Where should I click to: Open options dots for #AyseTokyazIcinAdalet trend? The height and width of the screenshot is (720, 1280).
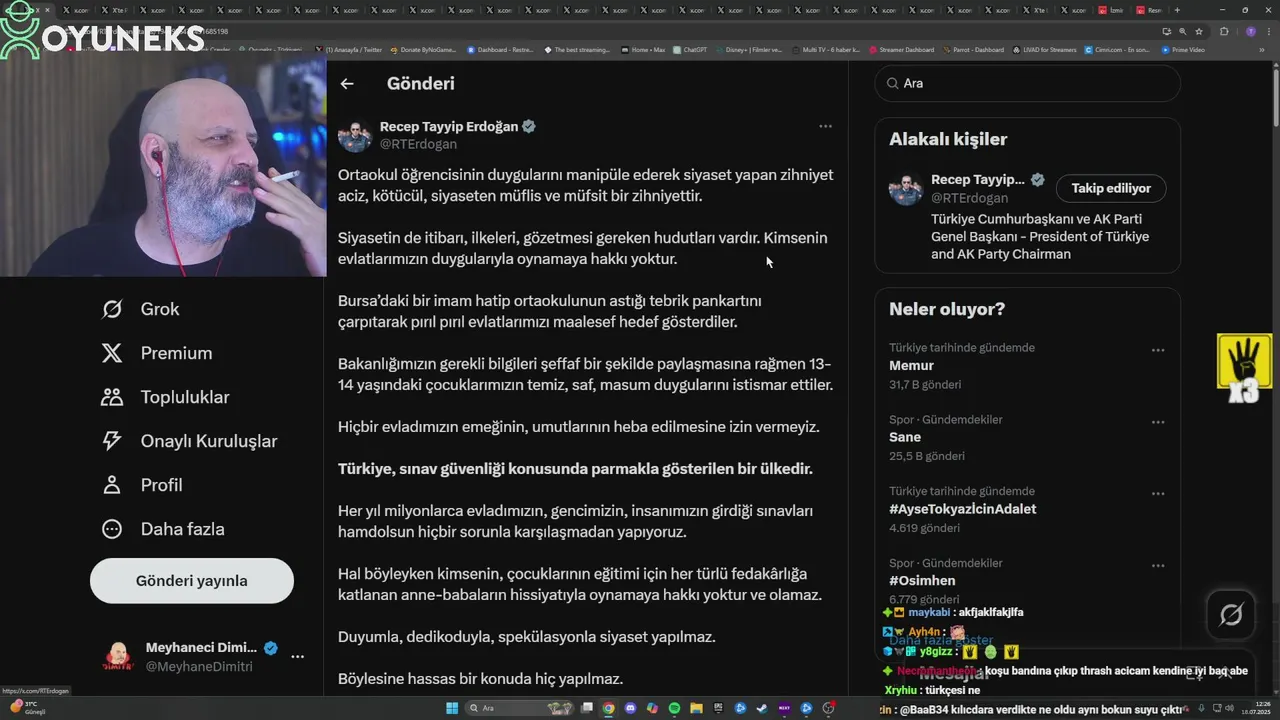(1158, 494)
